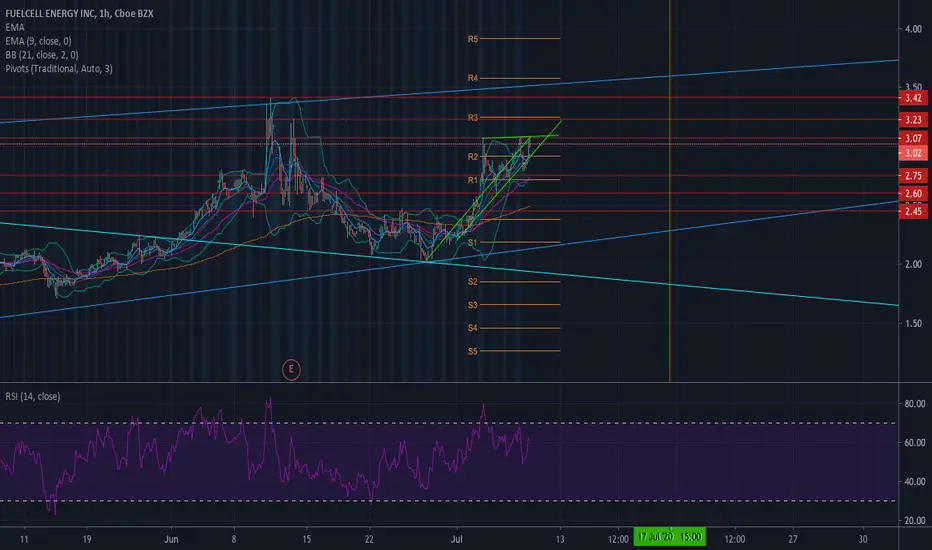The image size is (932, 550).
Task: Select the 3.42 red price label
Action: [913, 98]
